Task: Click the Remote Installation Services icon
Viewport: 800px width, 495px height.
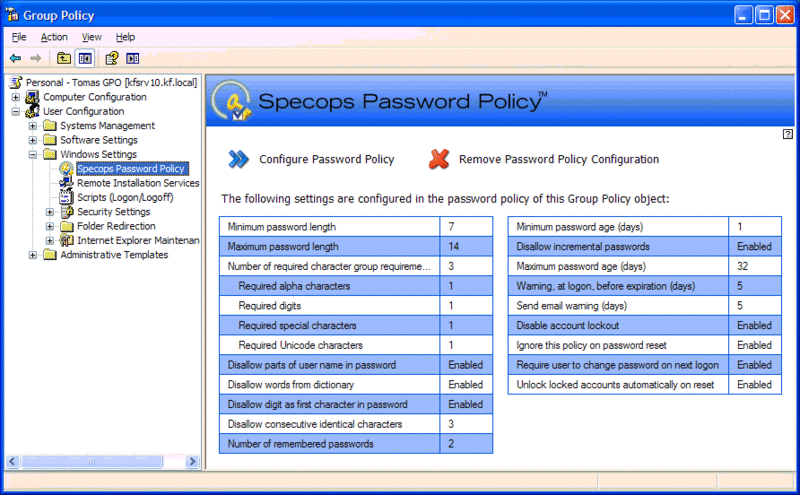Action: 66,183
